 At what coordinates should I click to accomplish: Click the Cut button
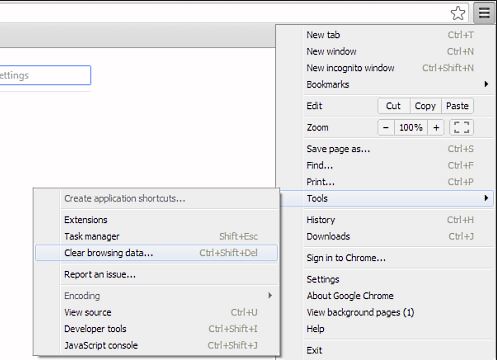click(393, 106)
